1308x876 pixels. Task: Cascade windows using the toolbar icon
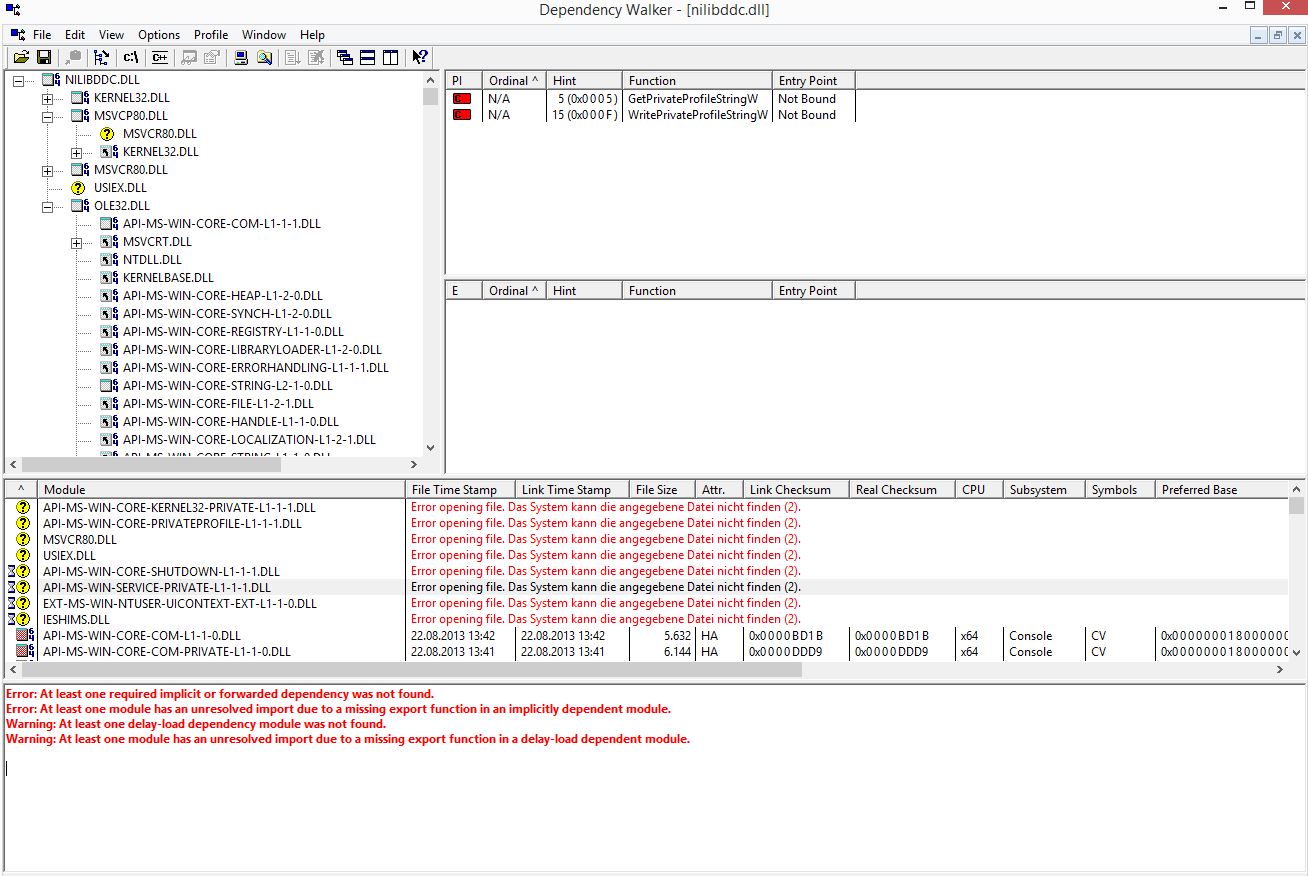[x=345, y=58]
